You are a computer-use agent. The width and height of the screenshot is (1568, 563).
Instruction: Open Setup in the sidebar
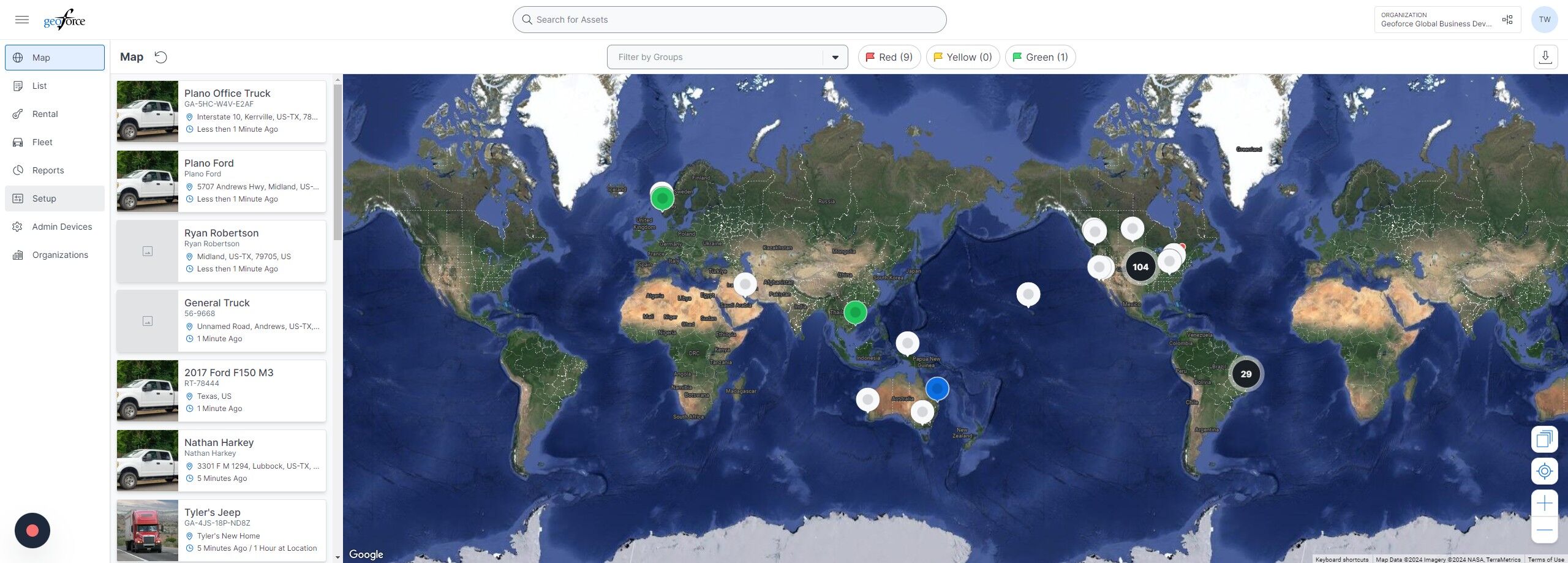[55, 198]
